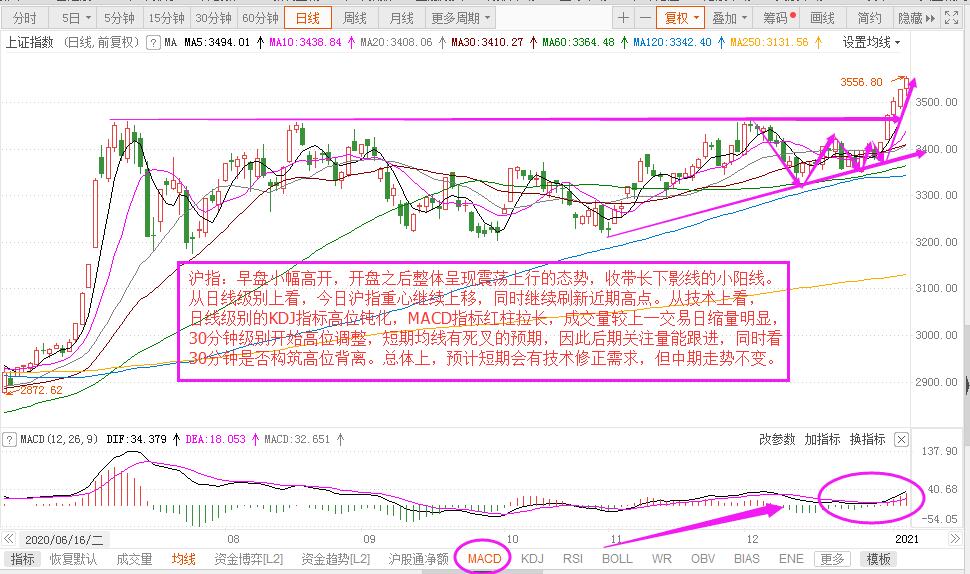Select the BIAS indicator tab
The height and width of the screenshot is (574, 970).
[747, 559]
